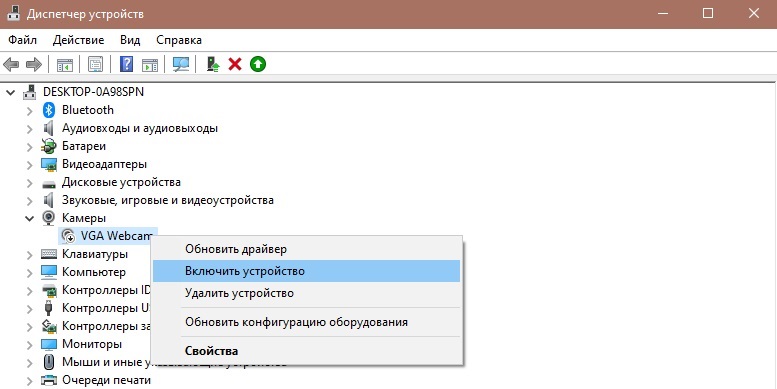Click the Клавиатуры keyboard icon
This screenshot has height=389, width=777.
tap(49, 254)
